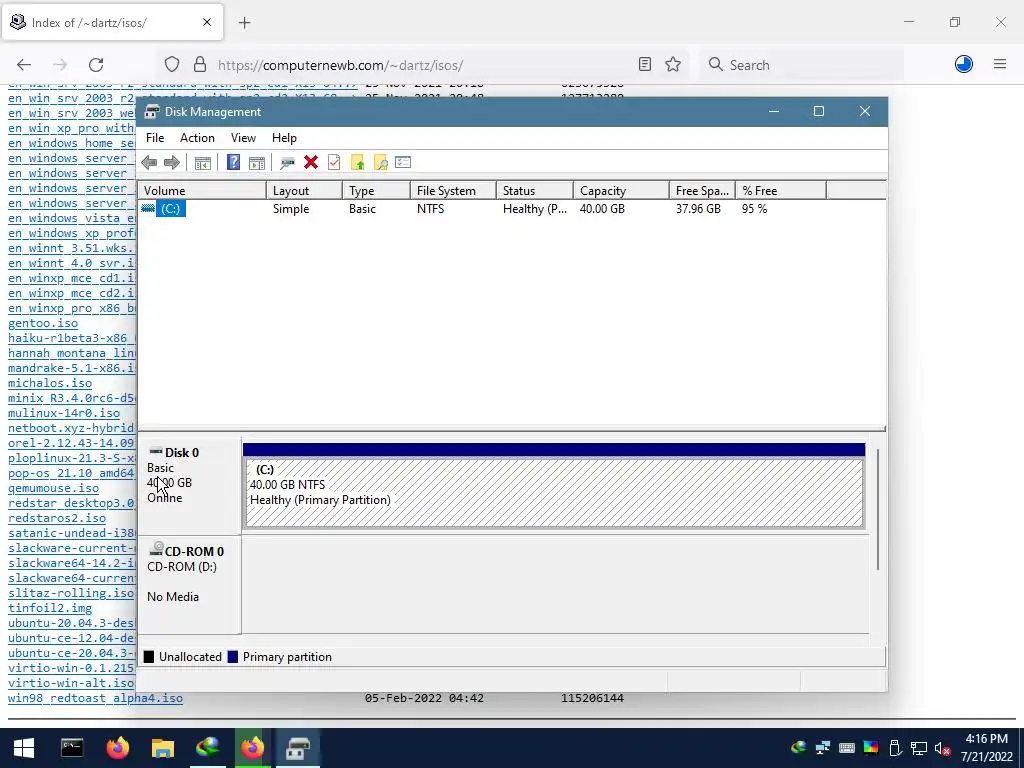Open the View menu in Disk Management
Image resolution: width=1024 pixels, height=768 pixels.
[243, 138]
